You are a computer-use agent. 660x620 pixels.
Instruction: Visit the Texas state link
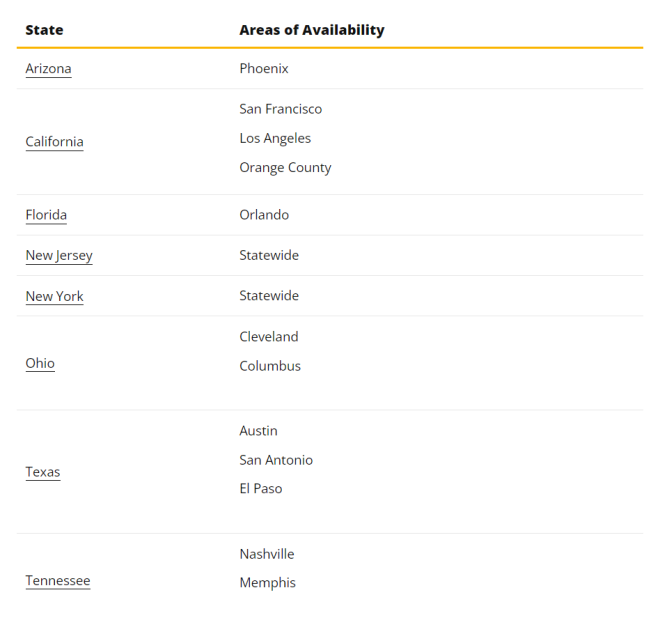[x=43, y=472]
